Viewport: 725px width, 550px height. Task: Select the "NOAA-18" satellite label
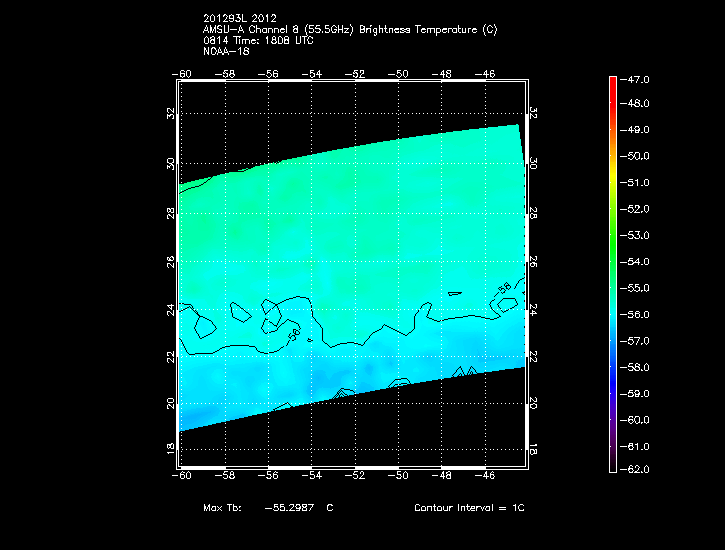point(225,51)
